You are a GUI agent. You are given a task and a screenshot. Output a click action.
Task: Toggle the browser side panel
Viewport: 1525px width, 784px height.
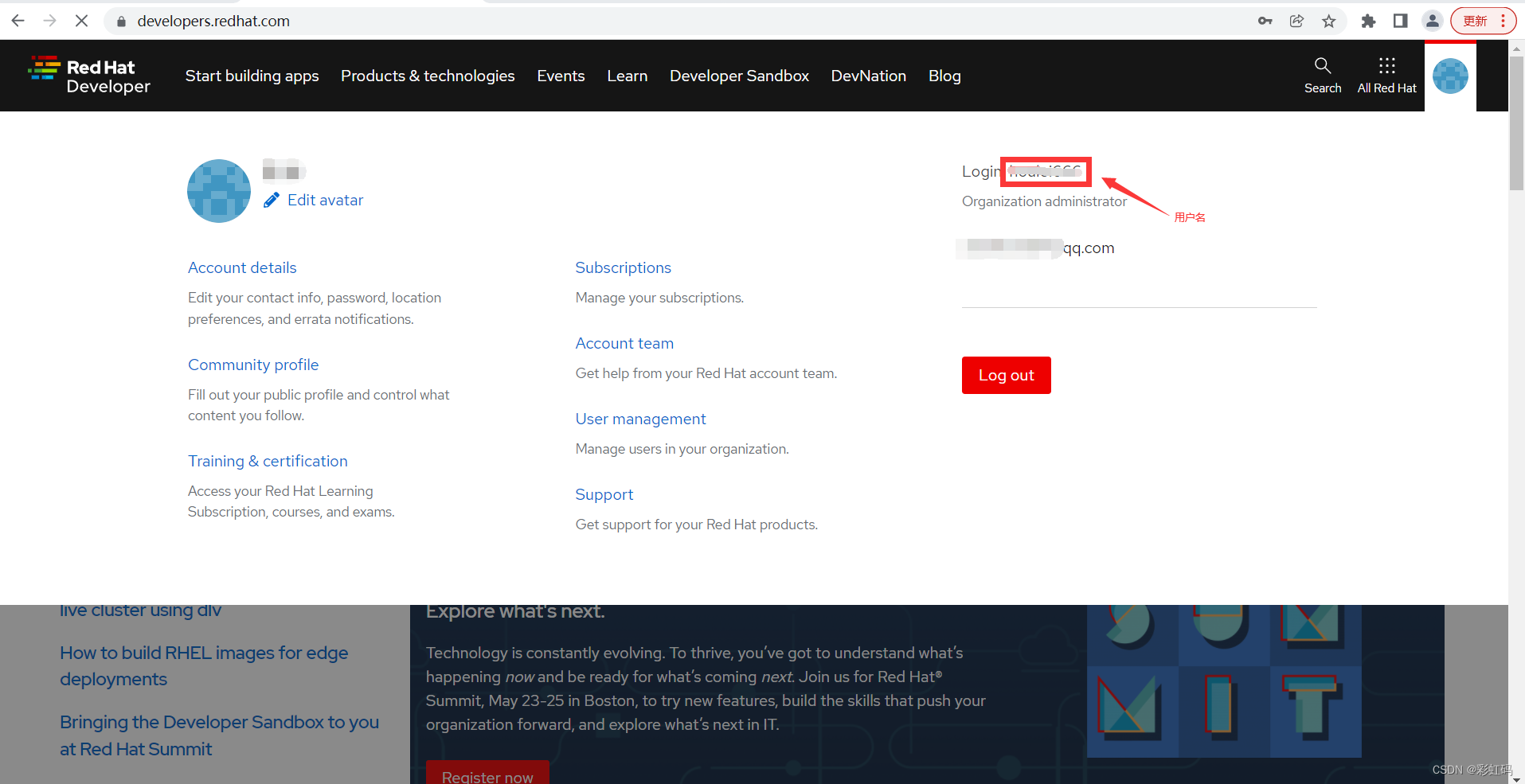[x=1400, y=21]
